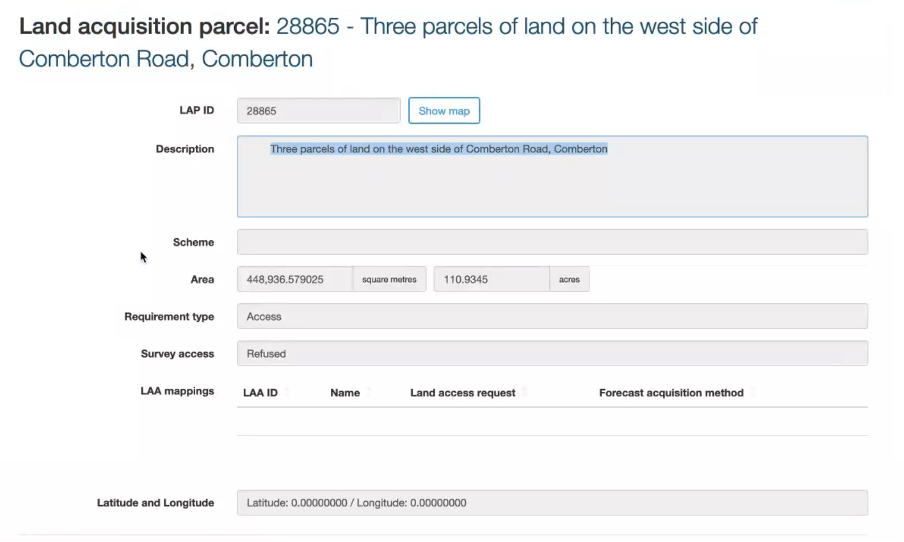Click the square metres unit label

coord(389,280)
